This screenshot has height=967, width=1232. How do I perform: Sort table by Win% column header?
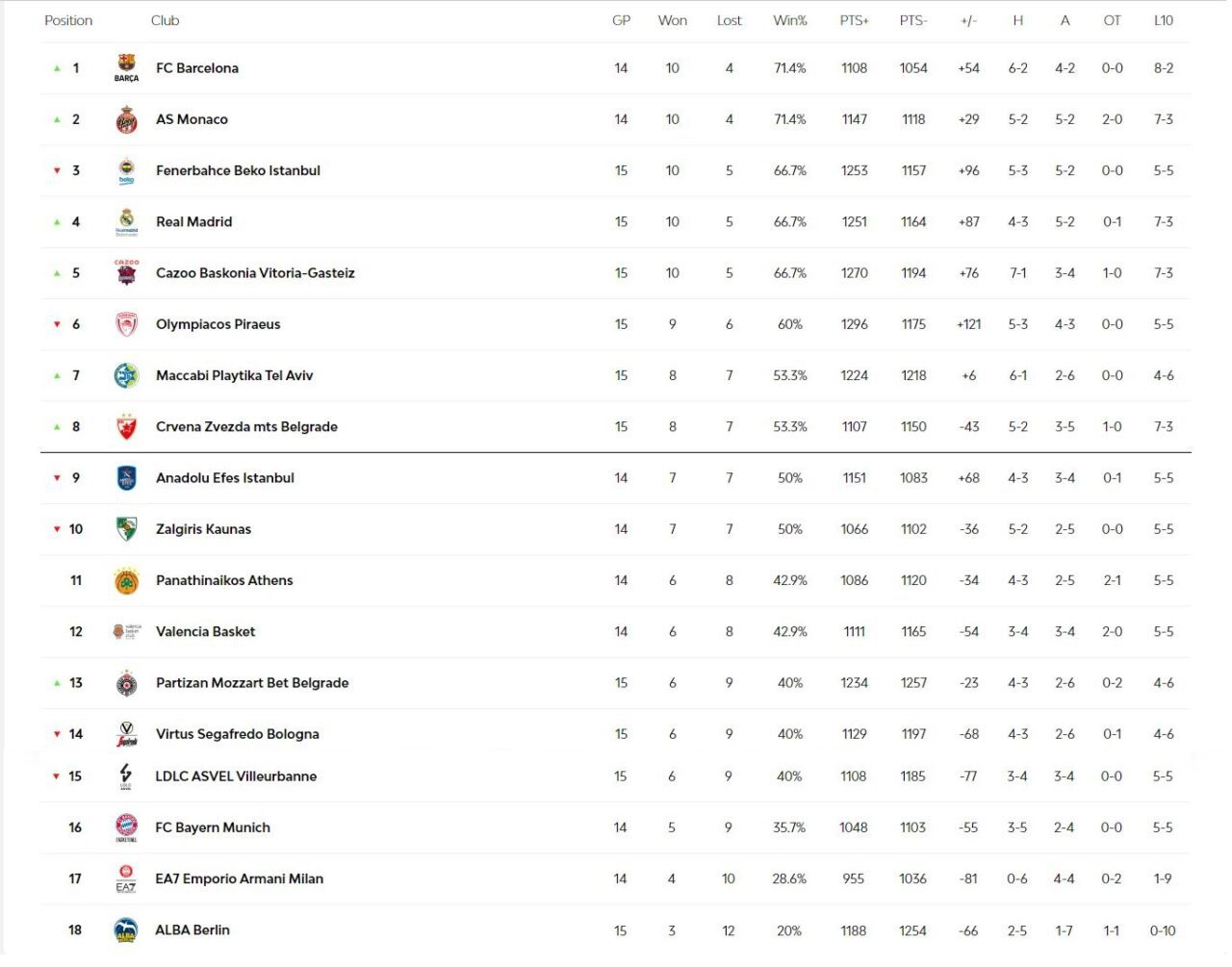[789, 20]
